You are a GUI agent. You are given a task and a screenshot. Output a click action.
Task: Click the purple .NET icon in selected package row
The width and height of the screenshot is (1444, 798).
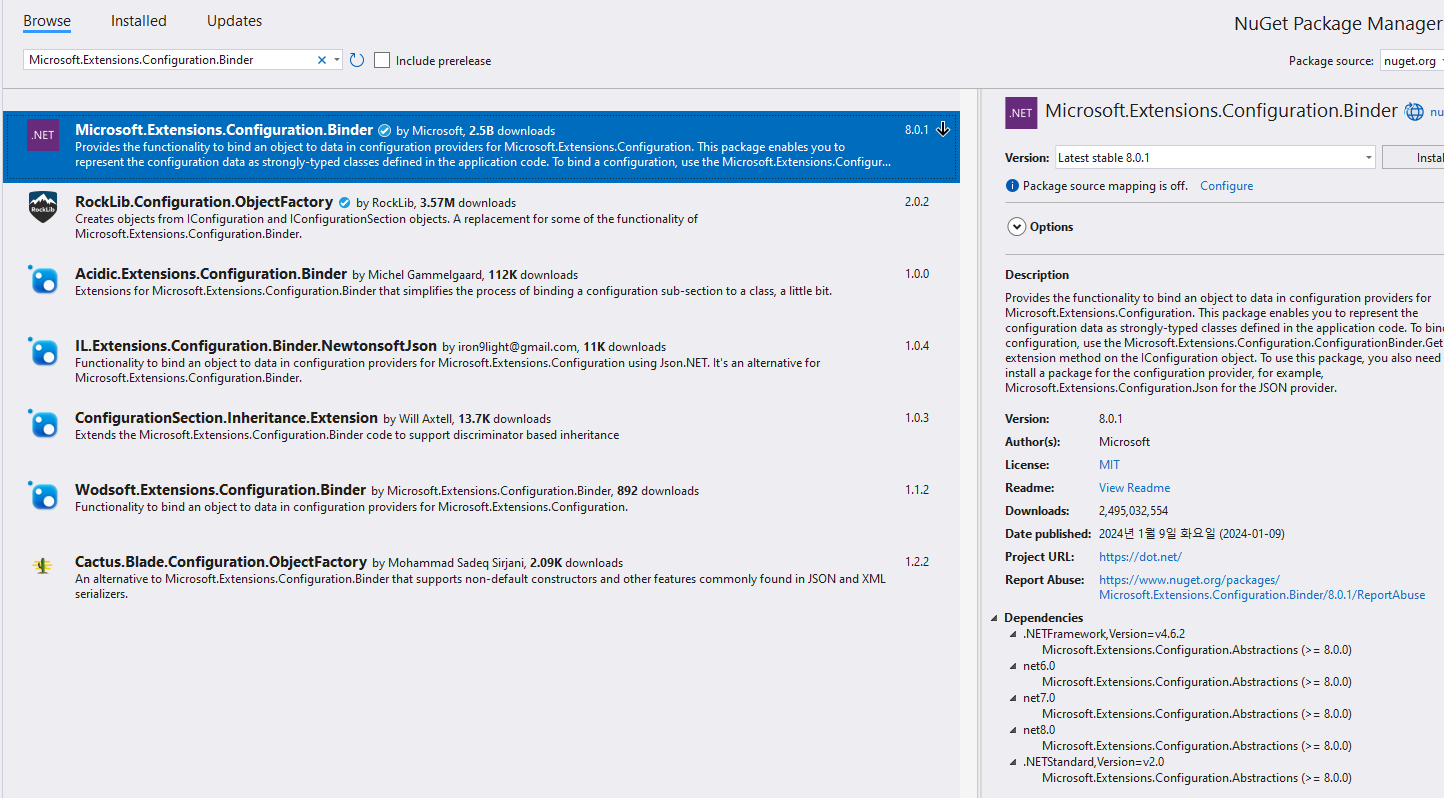tap(43, 135)
